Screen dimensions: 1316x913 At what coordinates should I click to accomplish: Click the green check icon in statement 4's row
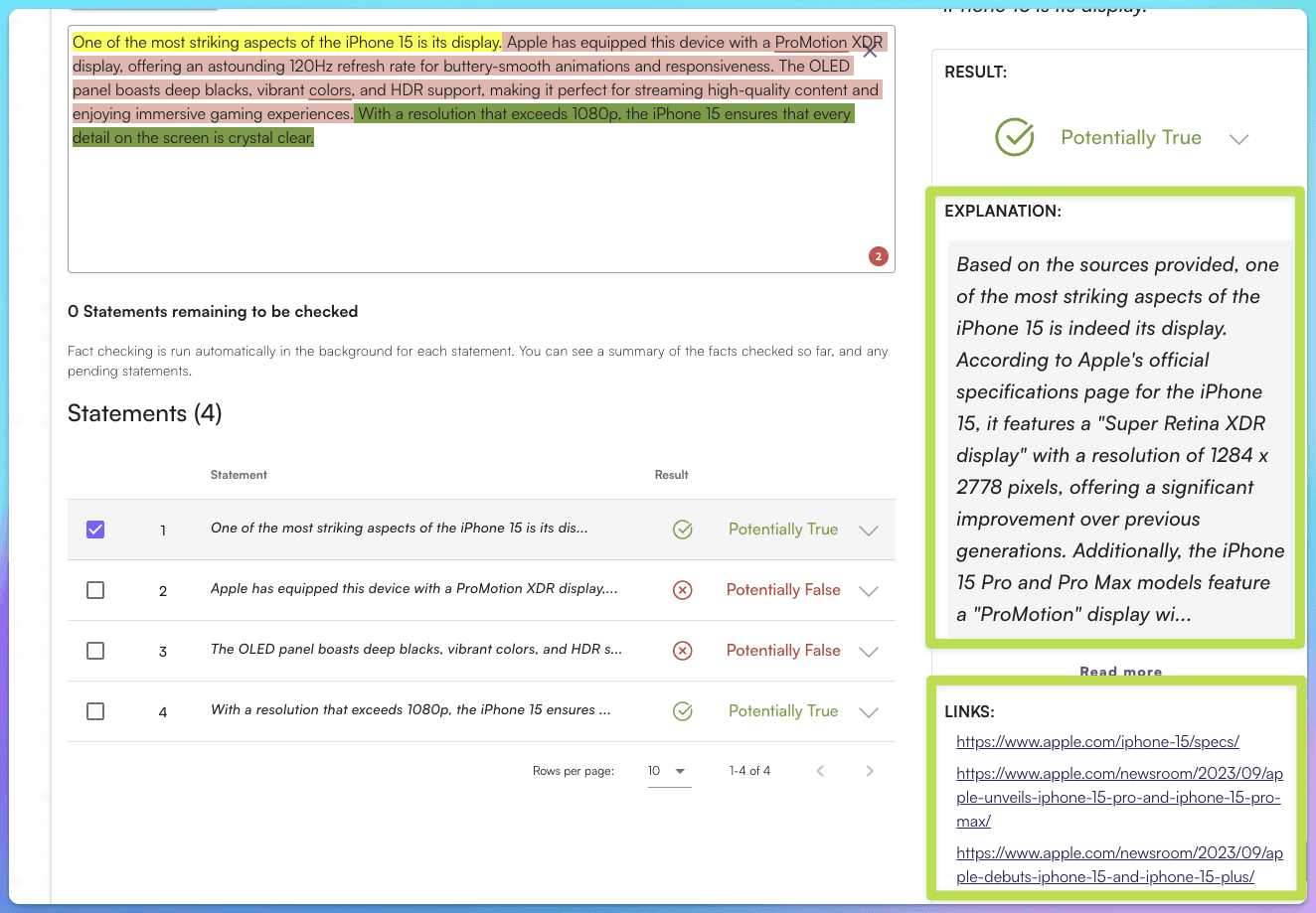click(x=683, y=711)
